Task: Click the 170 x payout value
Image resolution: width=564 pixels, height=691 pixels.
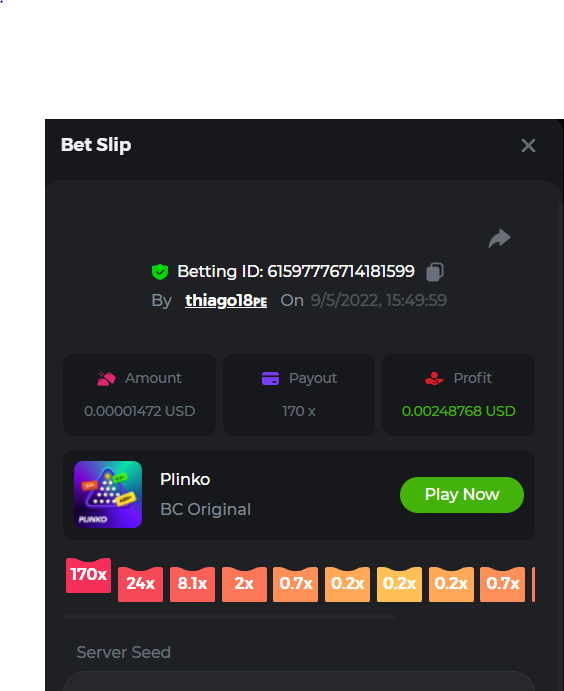Action: pyautogui.click(x=299, y=411)
